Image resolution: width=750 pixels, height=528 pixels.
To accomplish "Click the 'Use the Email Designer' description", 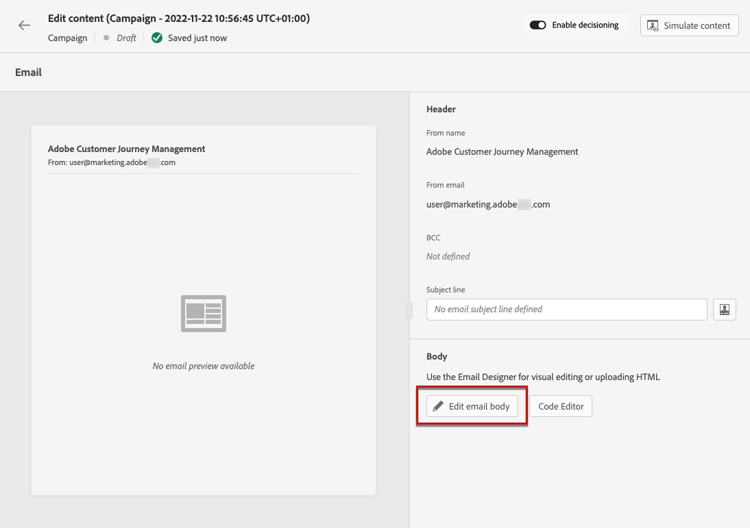I will [543, 377].
